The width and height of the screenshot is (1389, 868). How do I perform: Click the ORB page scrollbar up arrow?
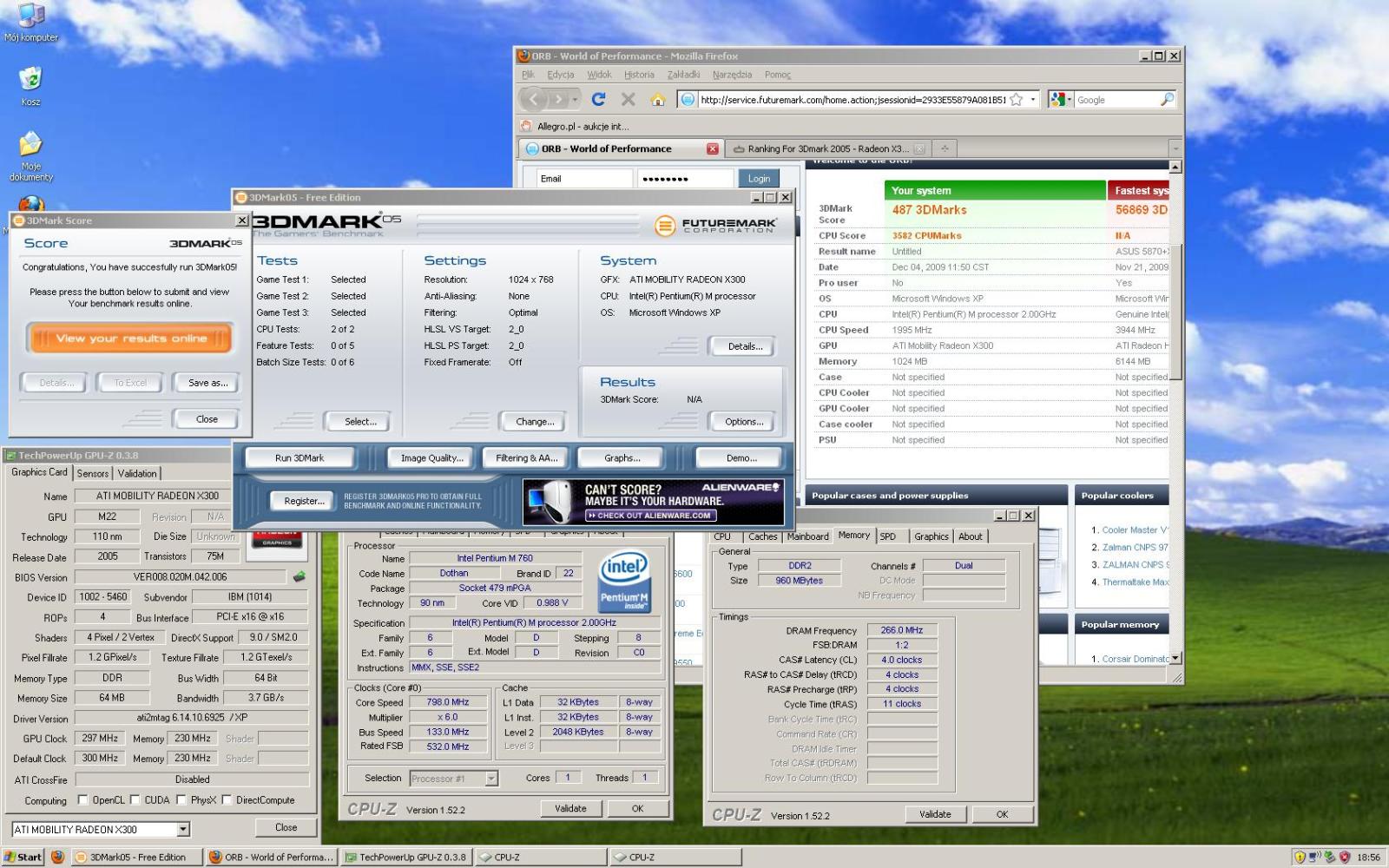1175,167
